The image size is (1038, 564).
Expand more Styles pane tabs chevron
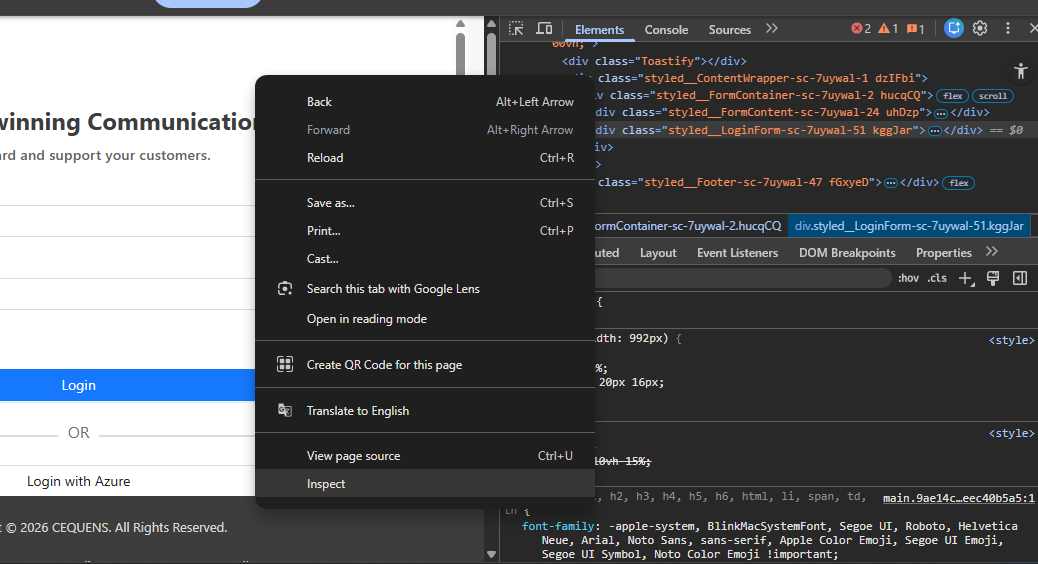[991, 252]
